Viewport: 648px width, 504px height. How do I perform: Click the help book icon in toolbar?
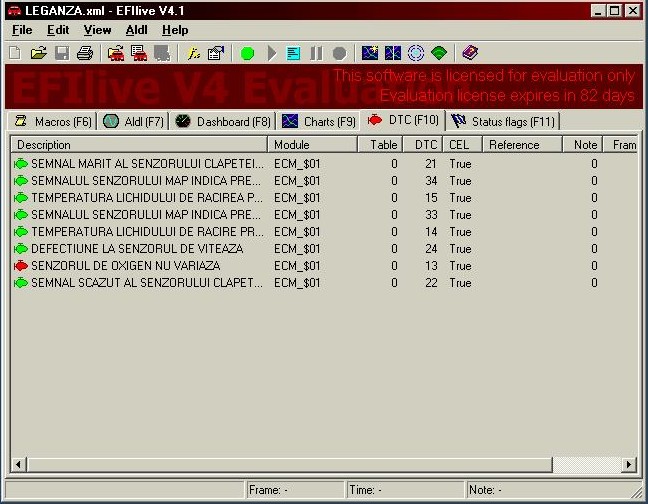[470, 53]
